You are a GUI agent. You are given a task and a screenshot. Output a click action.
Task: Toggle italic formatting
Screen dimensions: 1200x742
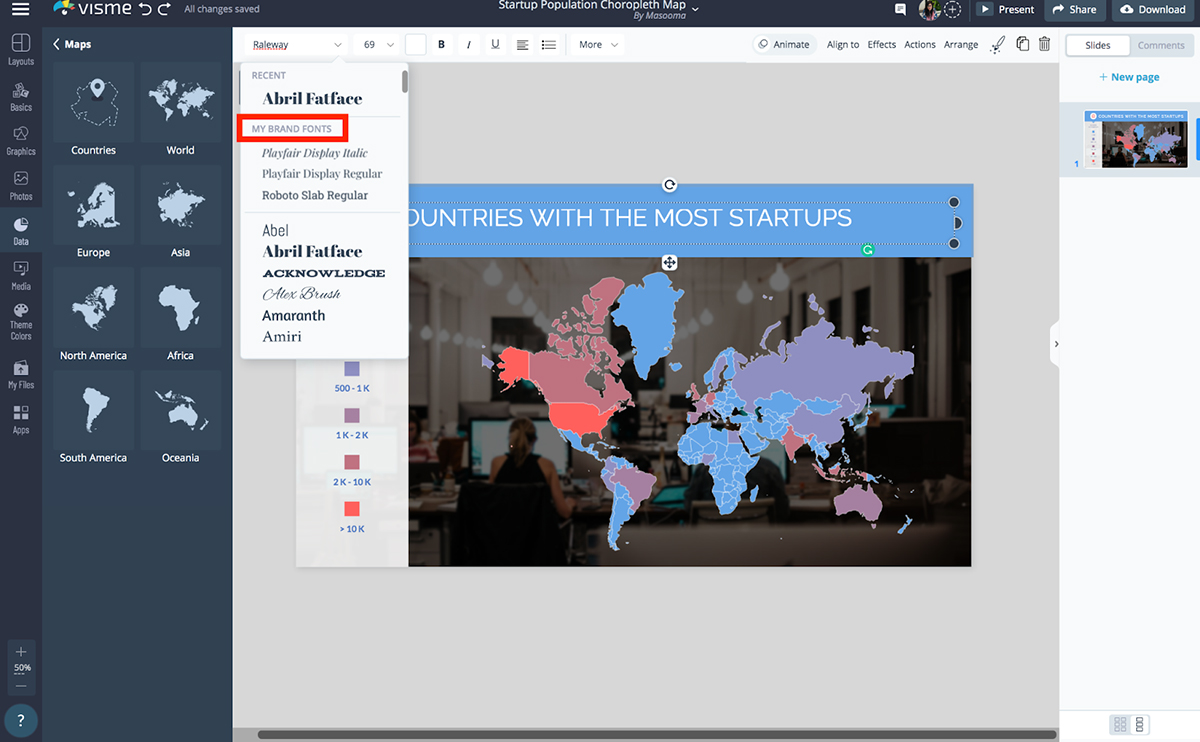coord(468,44)
